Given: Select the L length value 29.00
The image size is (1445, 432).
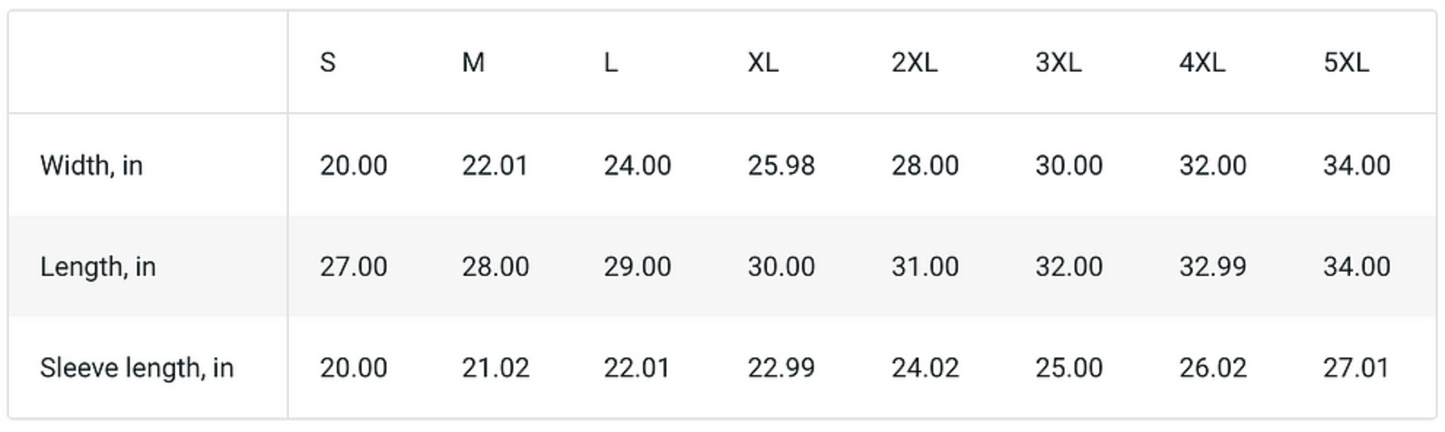Looking at the screenshot, I should click(x=637, y=267).
